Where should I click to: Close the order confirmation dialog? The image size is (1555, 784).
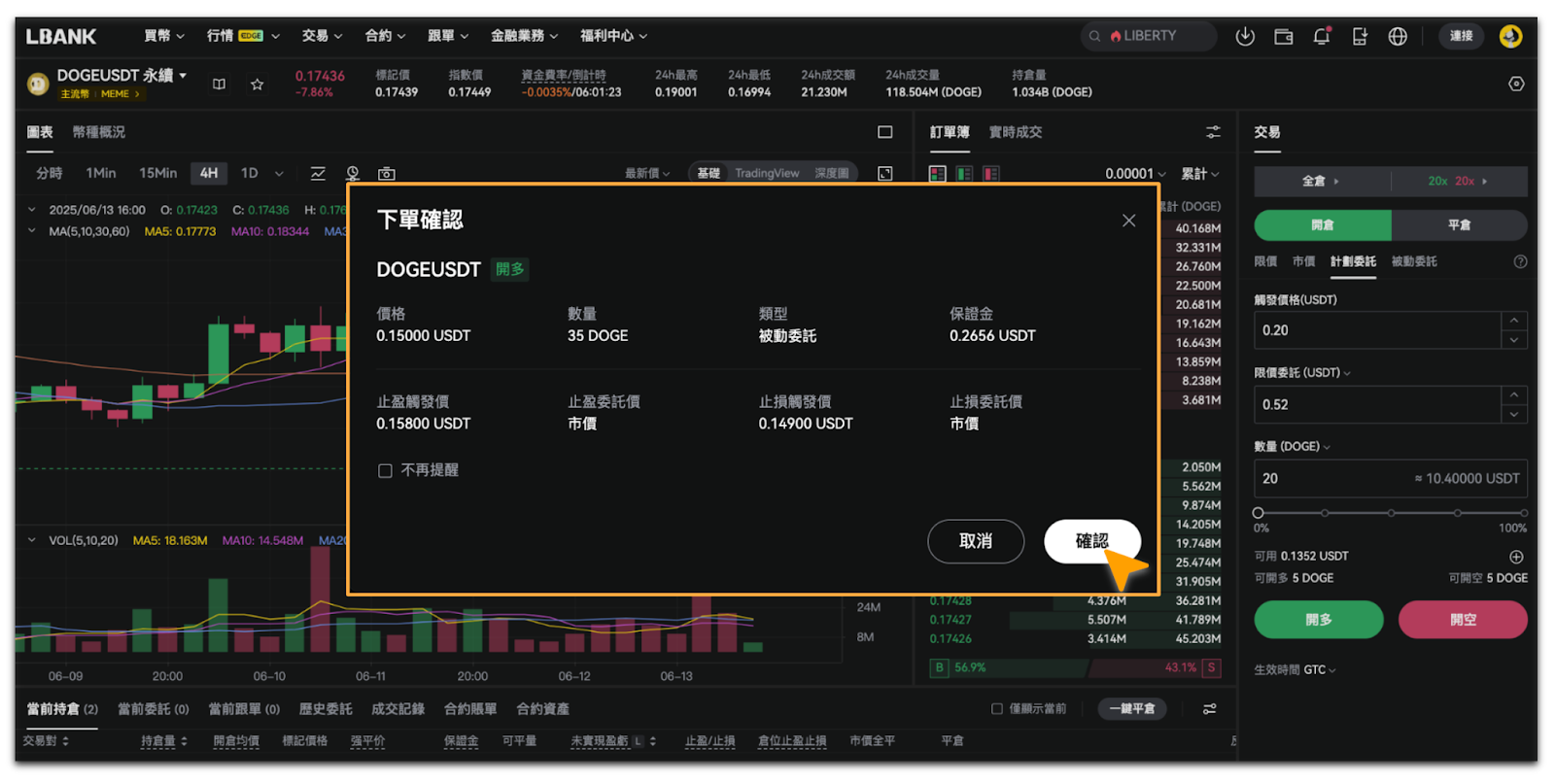1128,221
